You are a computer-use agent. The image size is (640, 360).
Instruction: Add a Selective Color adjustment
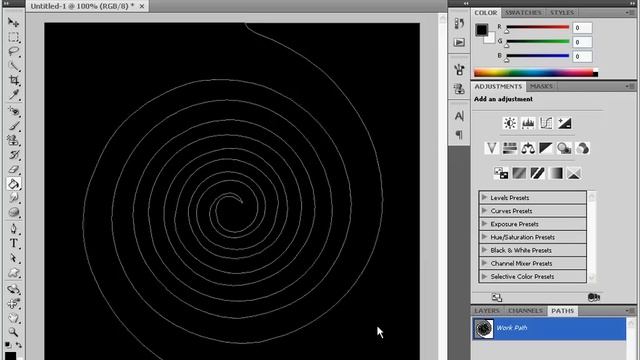click(x=574, y=173)
